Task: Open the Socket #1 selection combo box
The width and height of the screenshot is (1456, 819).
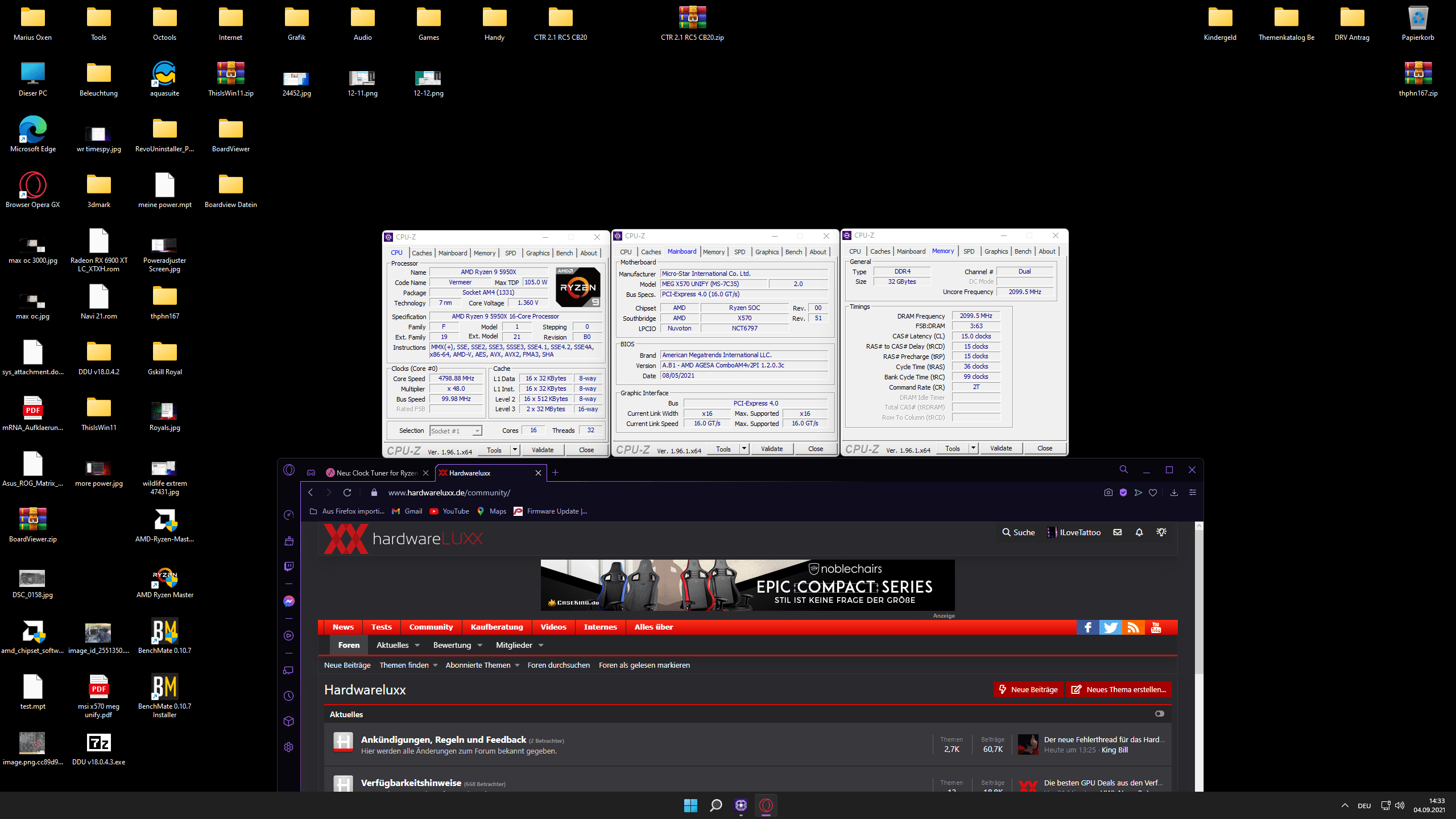Action: [456, 431]
